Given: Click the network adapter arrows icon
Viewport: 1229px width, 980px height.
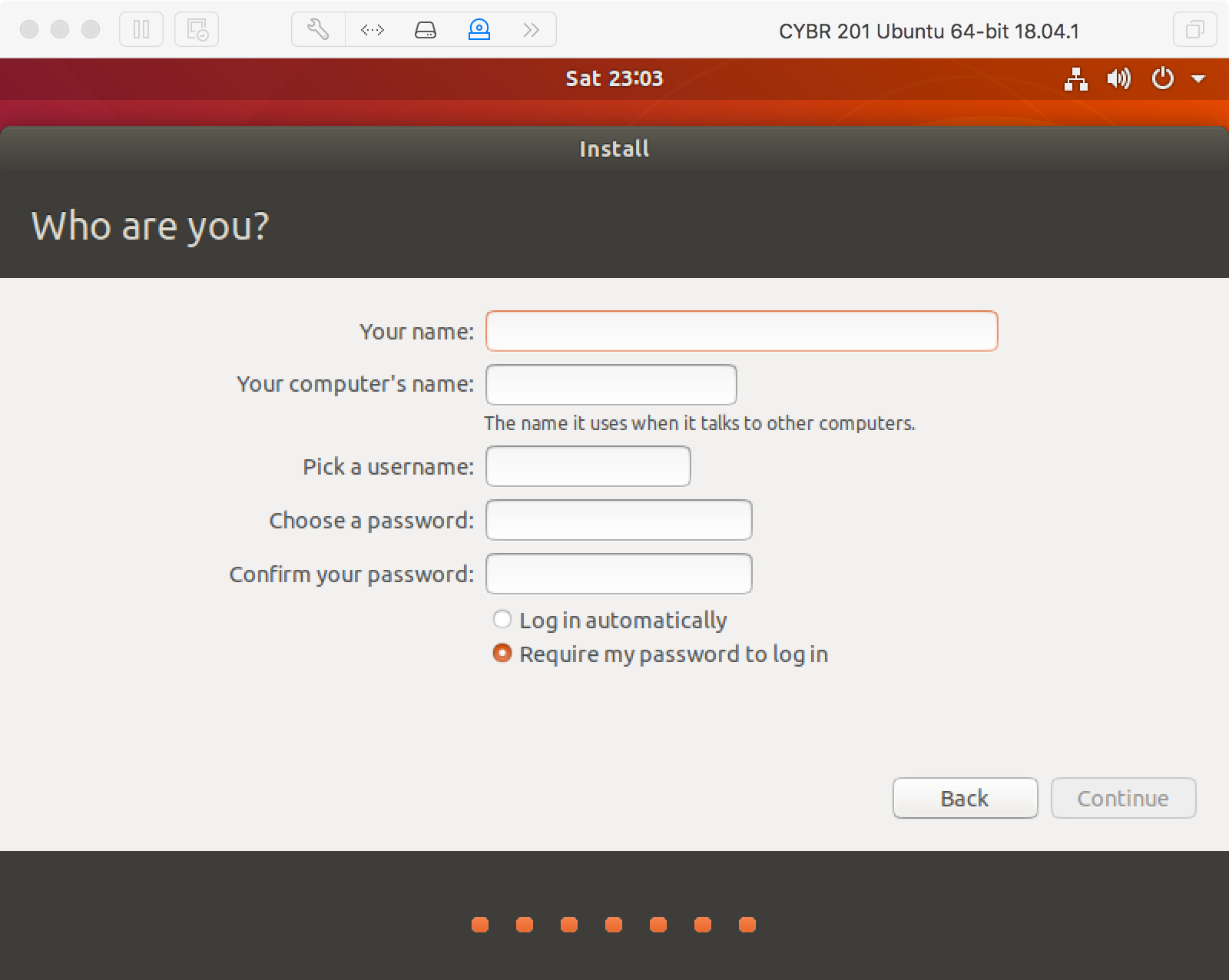Looking at the screenshot, I should tap(372, 30).
